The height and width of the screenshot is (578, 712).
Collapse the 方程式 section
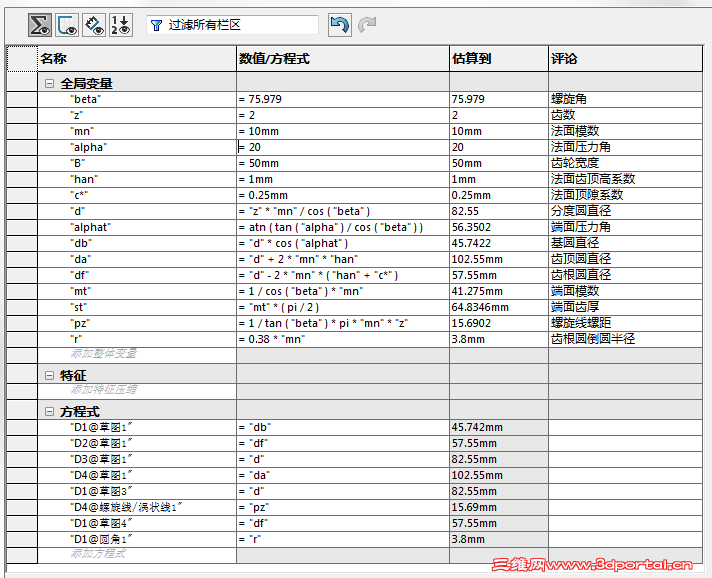[49, 412]
